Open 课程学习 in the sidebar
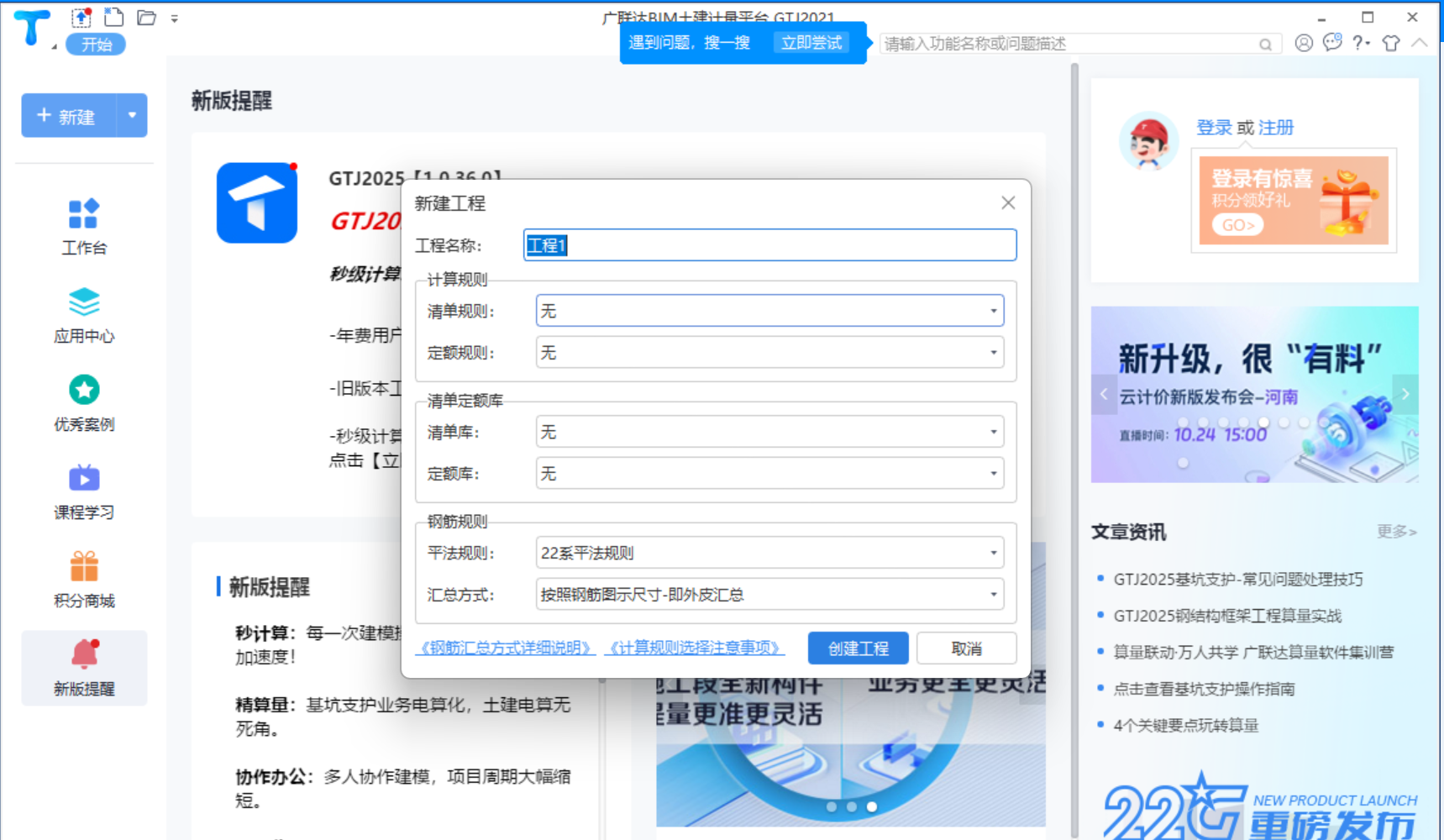 click(84, 492)
